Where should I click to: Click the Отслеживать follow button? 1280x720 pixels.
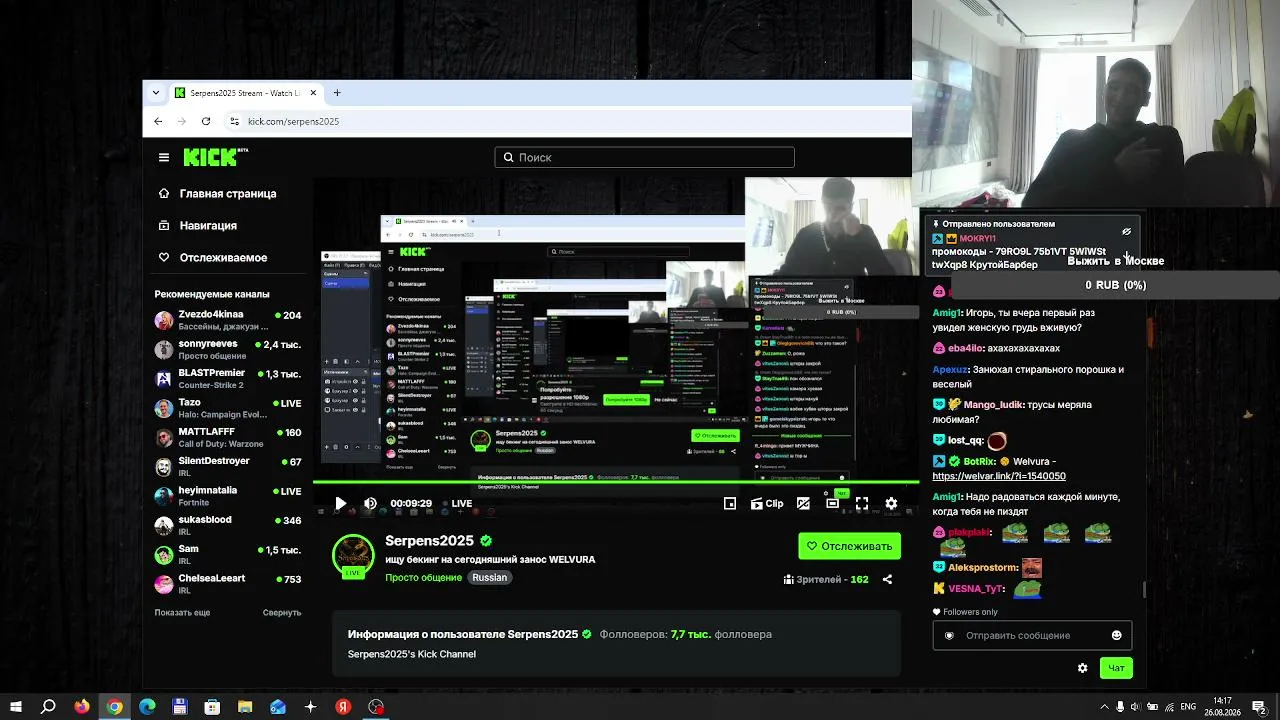click(849, 546)
